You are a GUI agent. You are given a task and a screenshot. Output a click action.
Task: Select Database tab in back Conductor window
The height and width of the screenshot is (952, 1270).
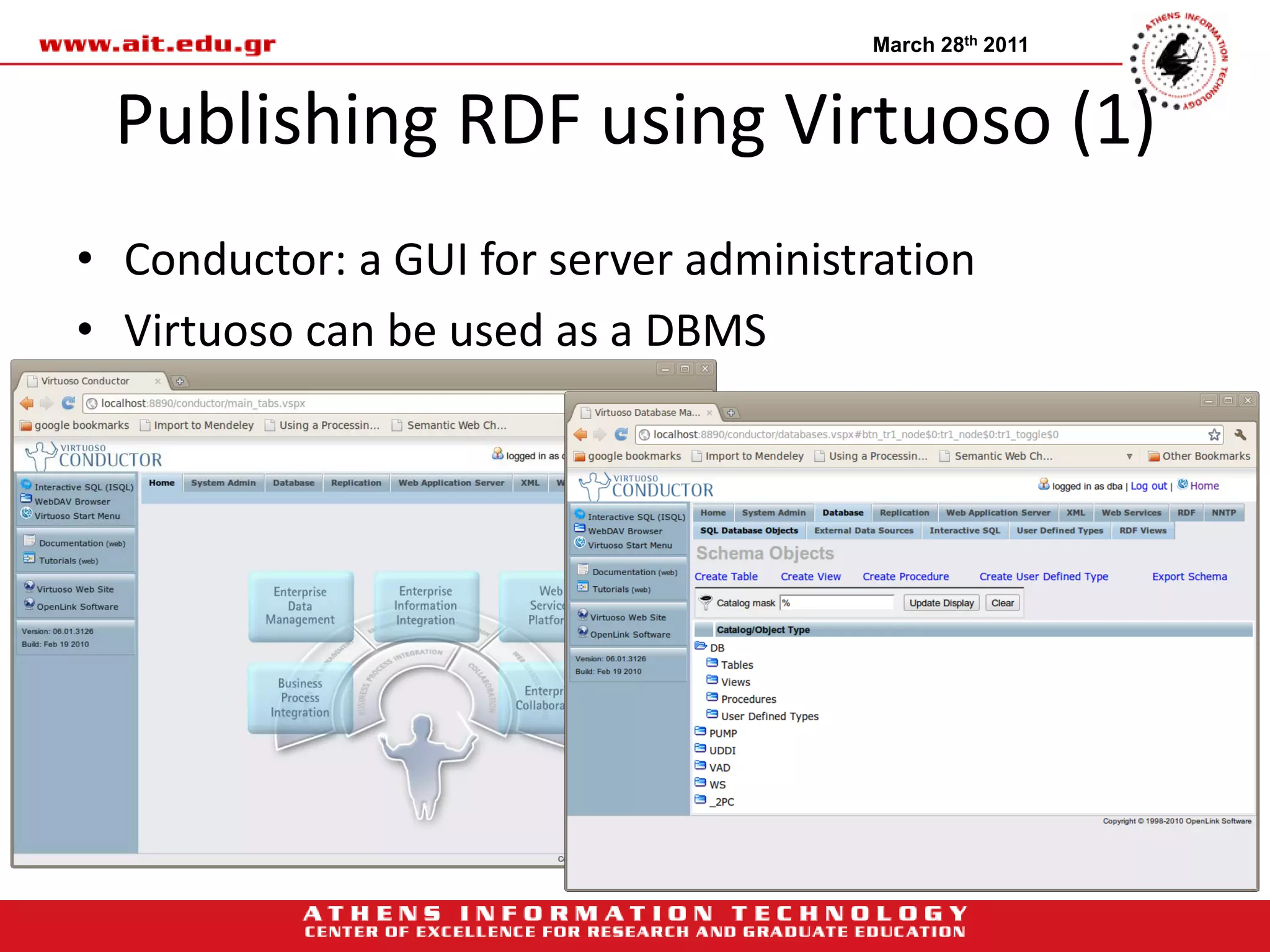(293, 483)
